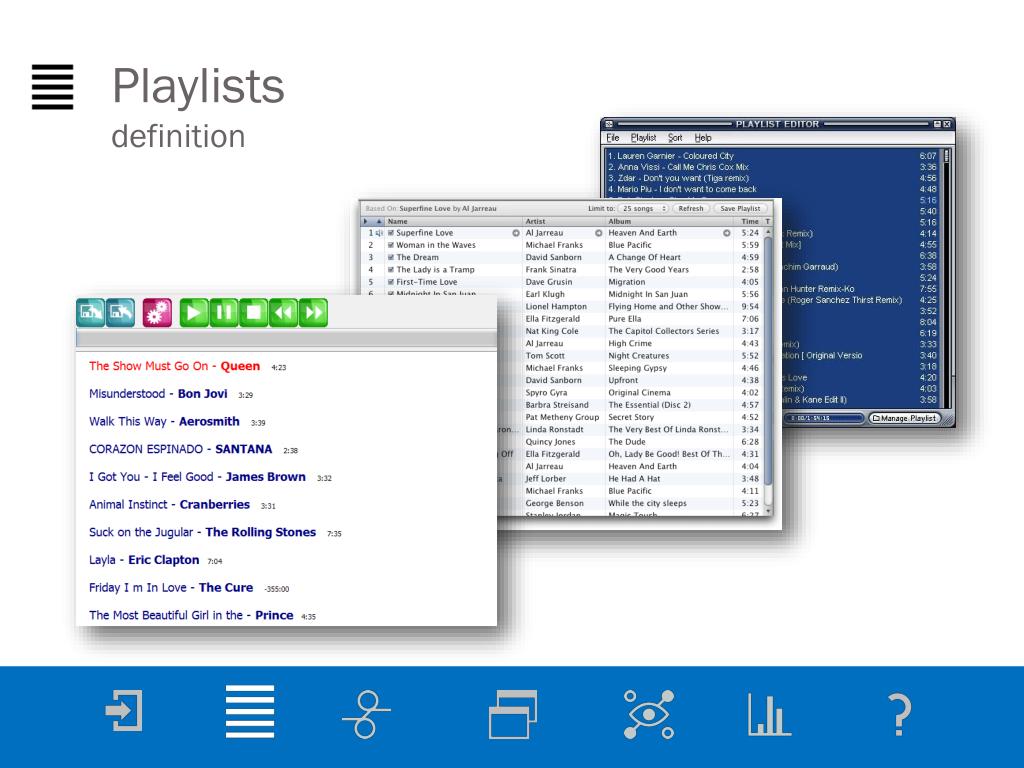
Task: Select Anna Vissi - Call Me entry
Action: (x=678, y=167)
